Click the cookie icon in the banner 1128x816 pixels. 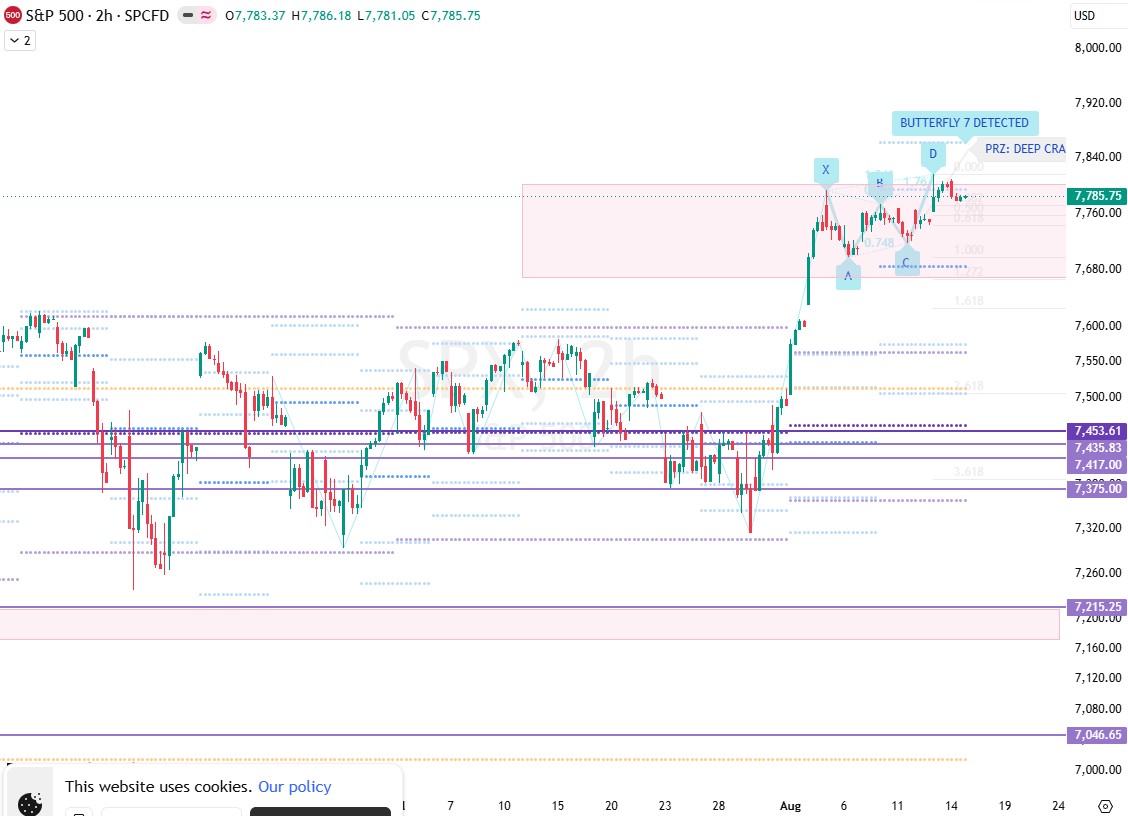click(29, 802)
